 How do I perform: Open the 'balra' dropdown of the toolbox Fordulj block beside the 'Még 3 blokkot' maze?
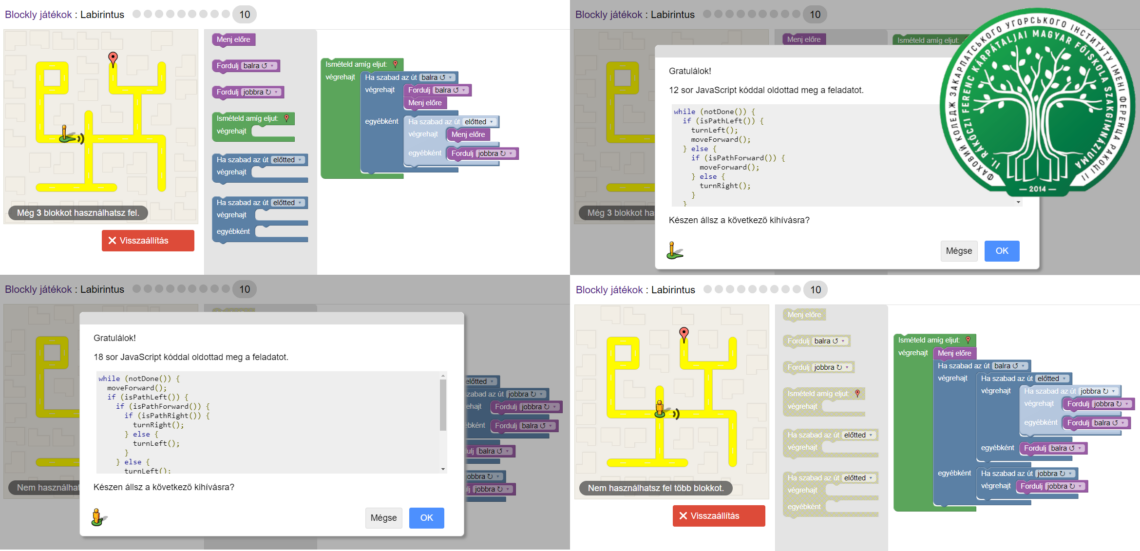[x=259, y=66]
